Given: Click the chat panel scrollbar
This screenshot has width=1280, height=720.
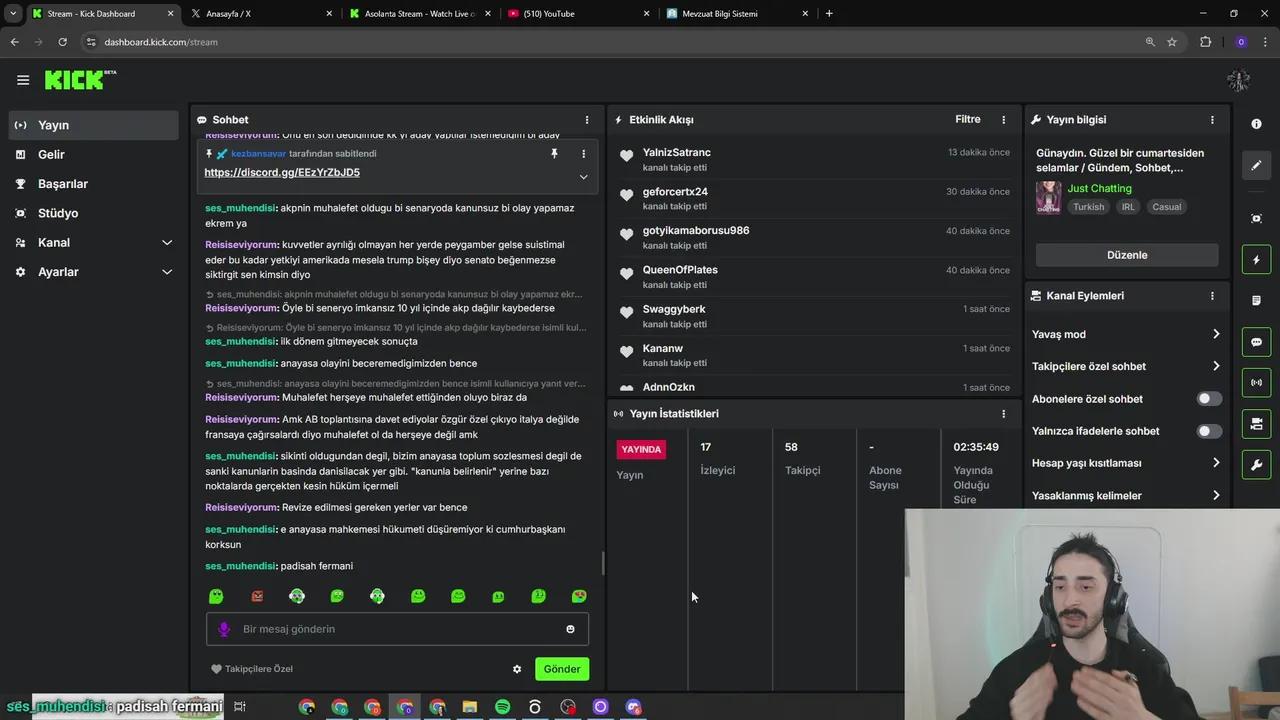Looking at the screenshot, I should point(602,563).
